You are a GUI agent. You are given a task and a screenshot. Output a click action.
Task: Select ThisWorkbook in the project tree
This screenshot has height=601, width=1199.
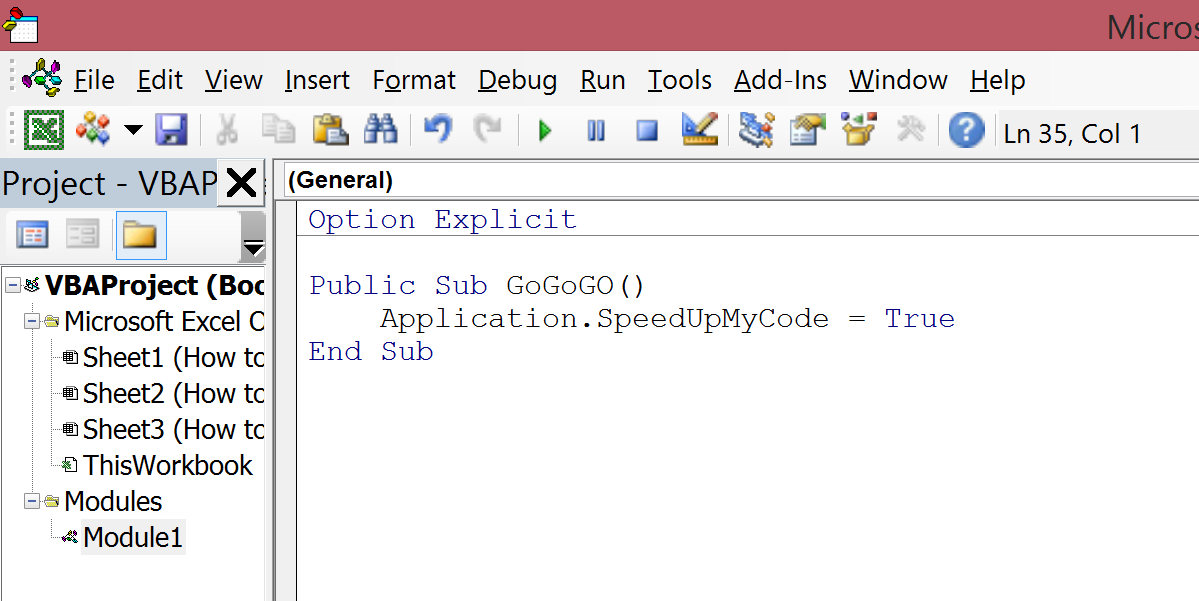pos(167,466)
